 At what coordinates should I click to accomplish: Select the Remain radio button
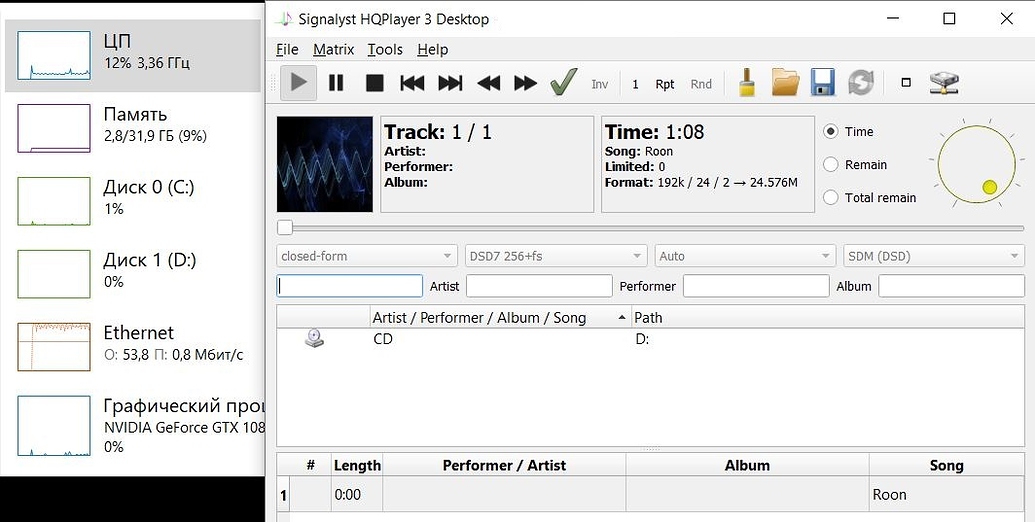point(831,165)
